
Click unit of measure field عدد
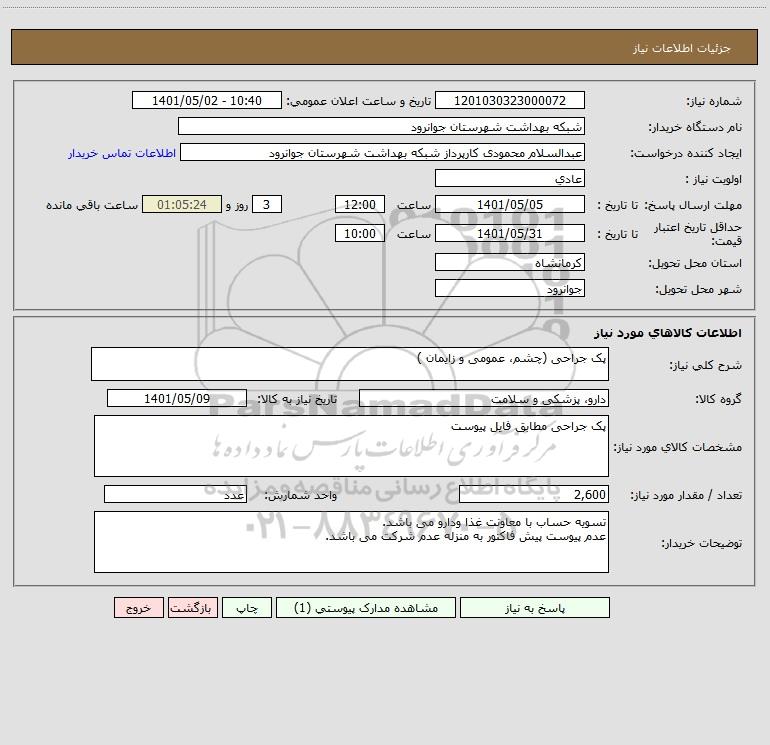[x=175, y=495]
